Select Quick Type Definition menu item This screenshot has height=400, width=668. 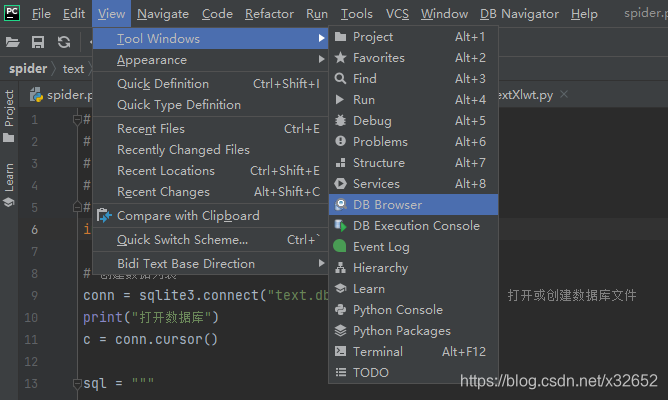210,104
